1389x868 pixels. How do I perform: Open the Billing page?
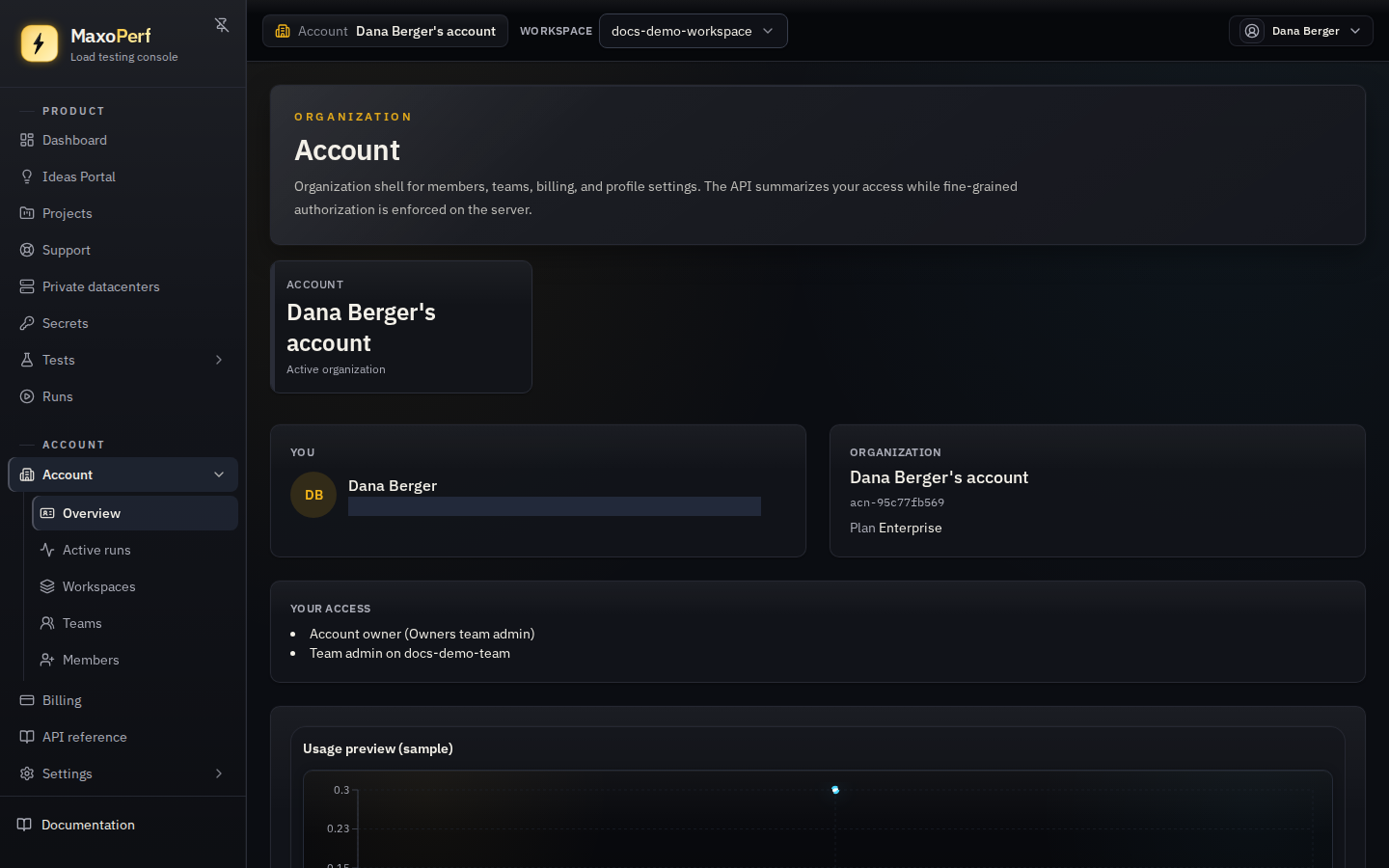coord(123,700)
